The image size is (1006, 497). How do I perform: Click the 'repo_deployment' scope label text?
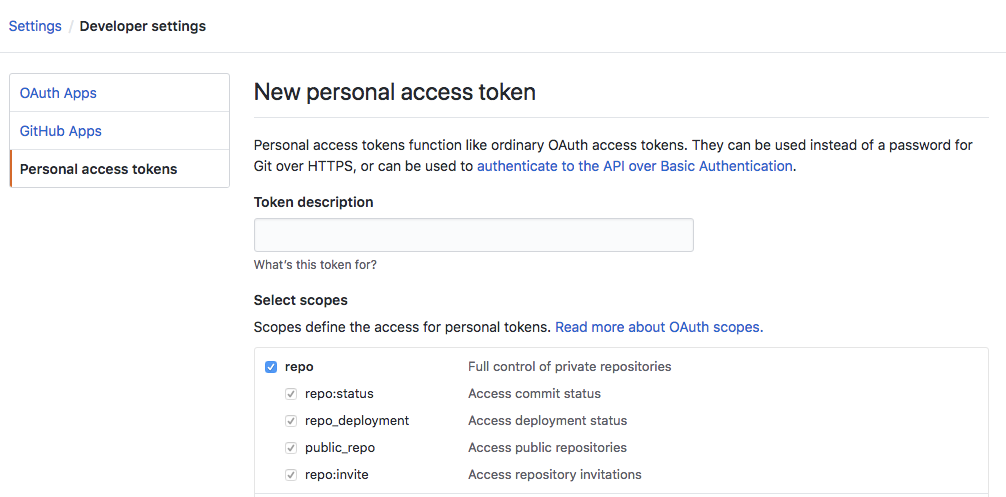tap(357, 421)
